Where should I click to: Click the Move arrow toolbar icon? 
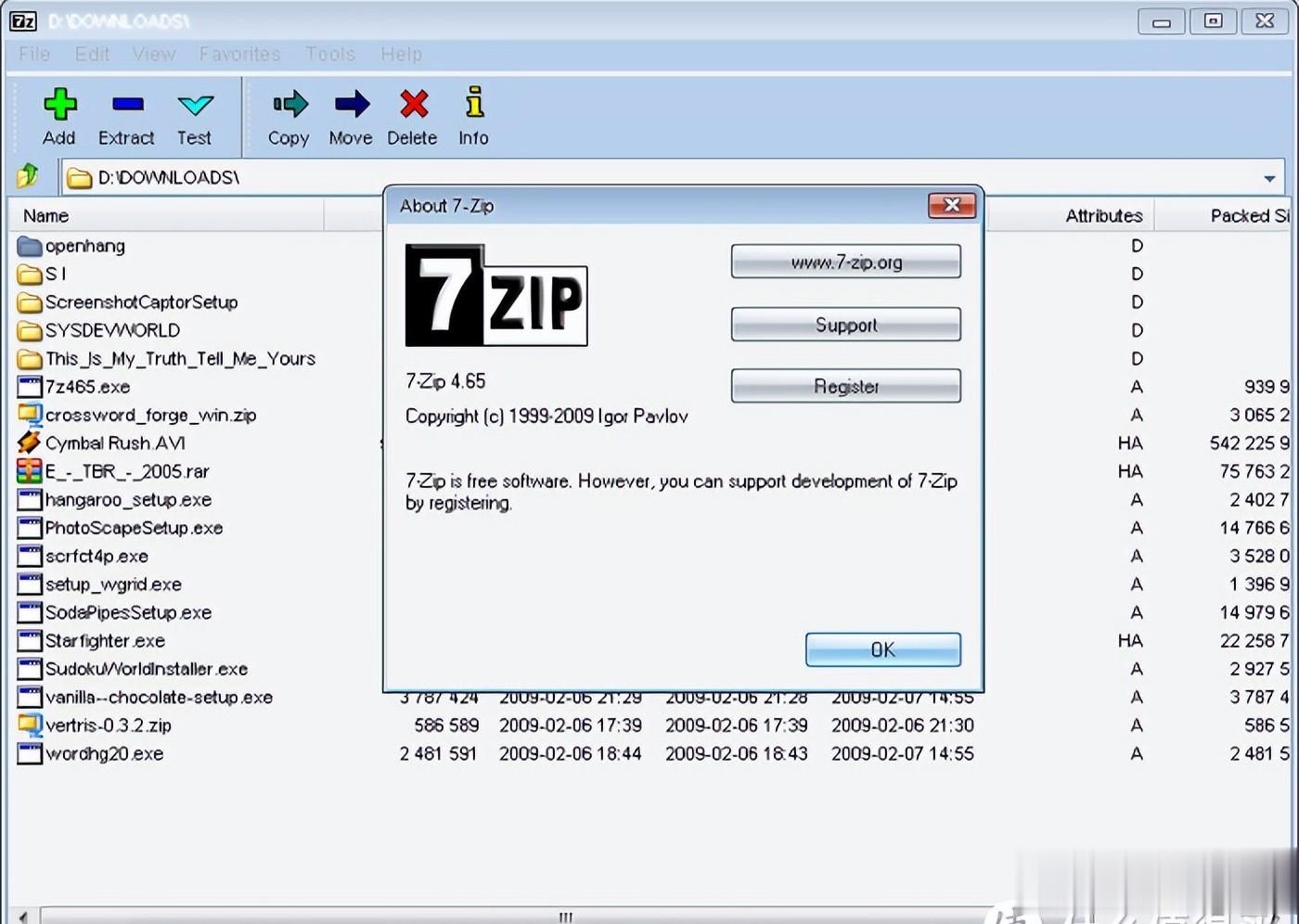[352, 104]
